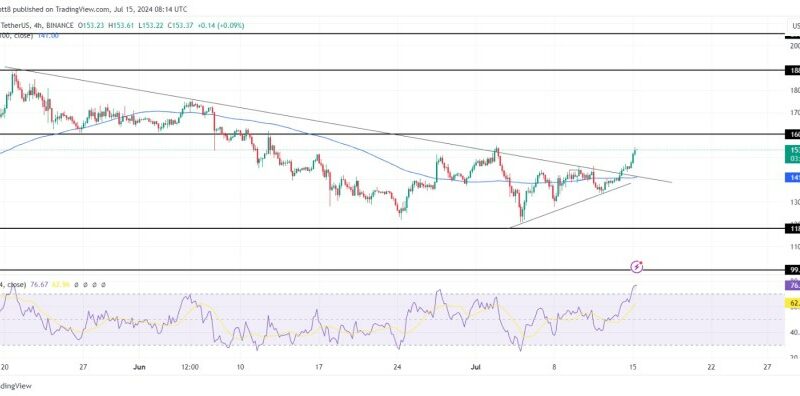Click the 'Jul' label on time axis

pyautogui.click(x=475, y=366)
